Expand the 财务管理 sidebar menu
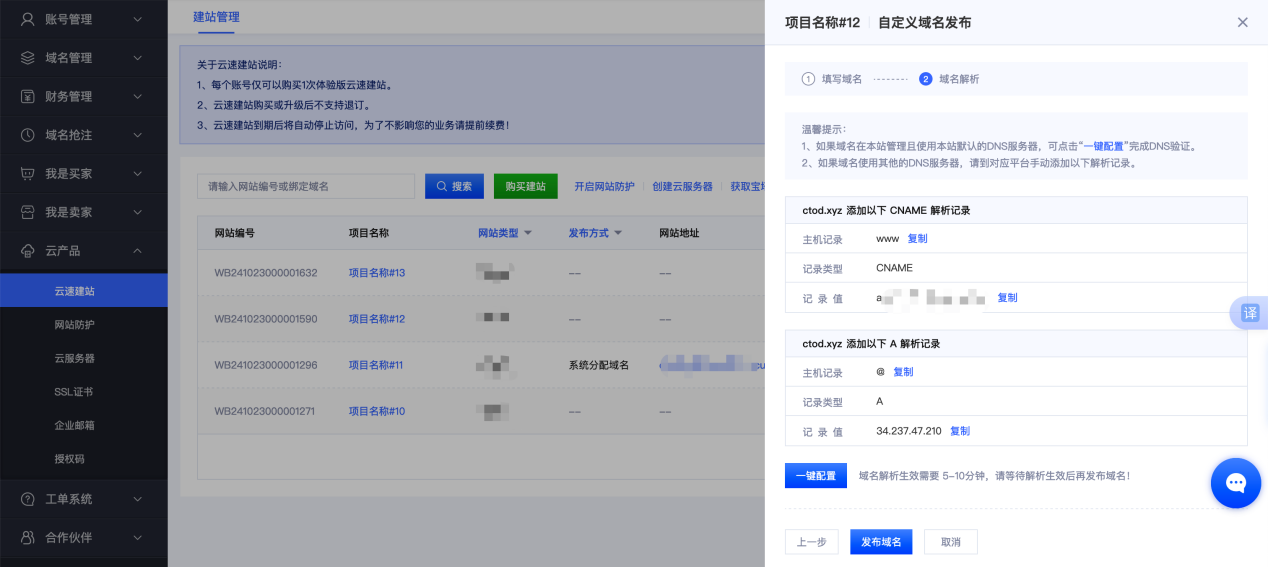Screen dimensions: 1268x567 point(83,96)
